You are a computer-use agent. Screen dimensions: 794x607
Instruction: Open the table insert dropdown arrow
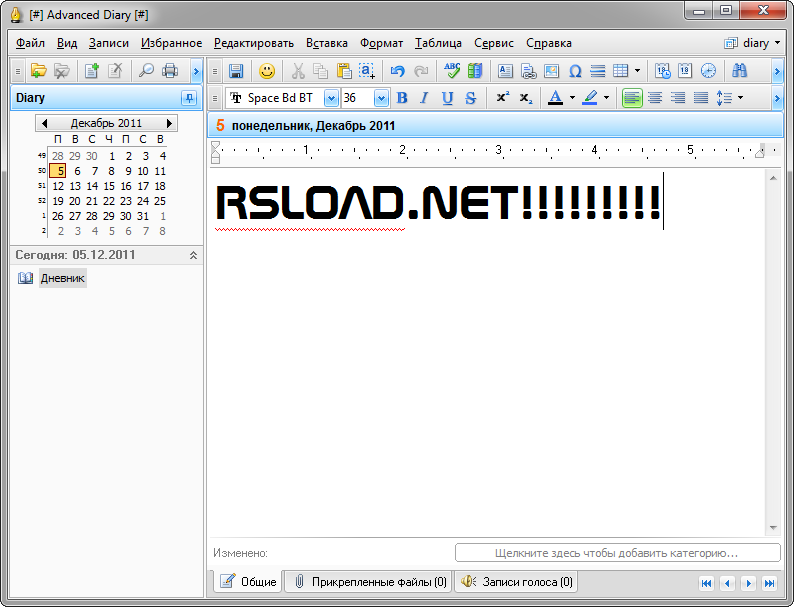(x=637, y=71)
